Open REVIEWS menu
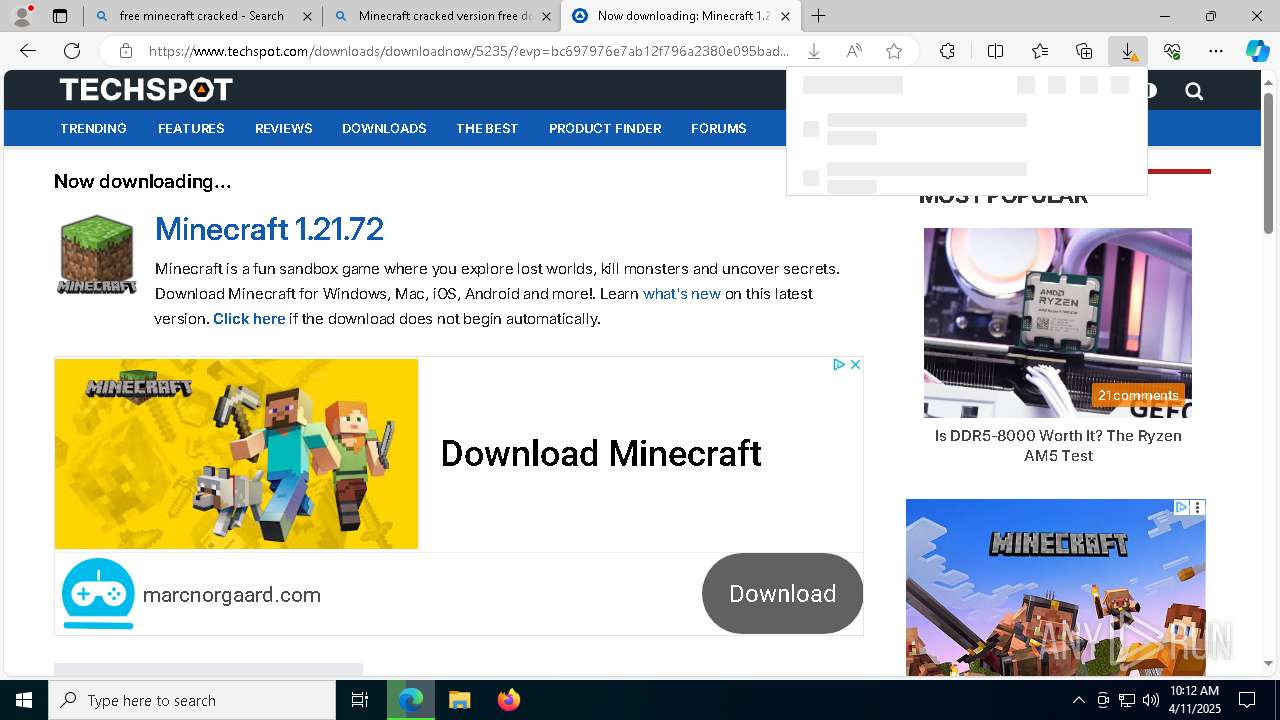This screenshot has height=720, width=1280. pos(284,128)
